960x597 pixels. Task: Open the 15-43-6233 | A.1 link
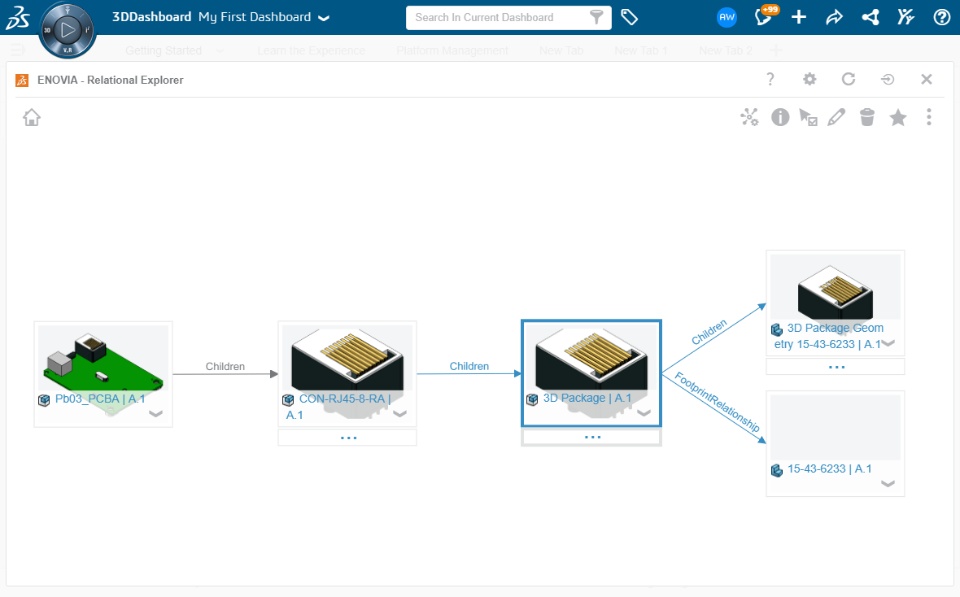coord(830,469)
